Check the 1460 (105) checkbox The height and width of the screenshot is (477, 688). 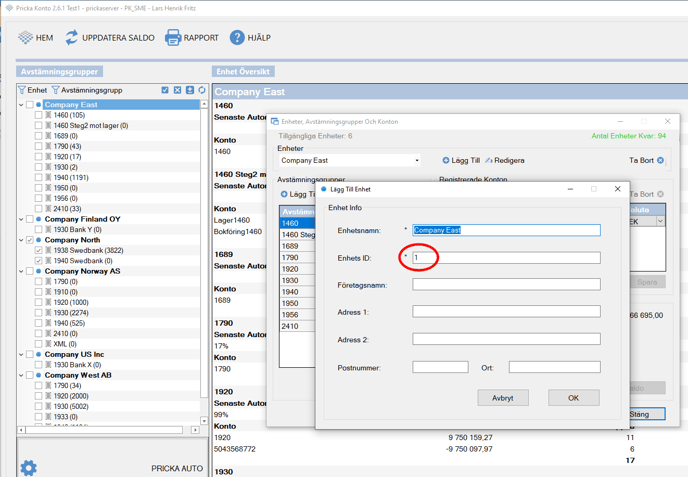(39, 115)
